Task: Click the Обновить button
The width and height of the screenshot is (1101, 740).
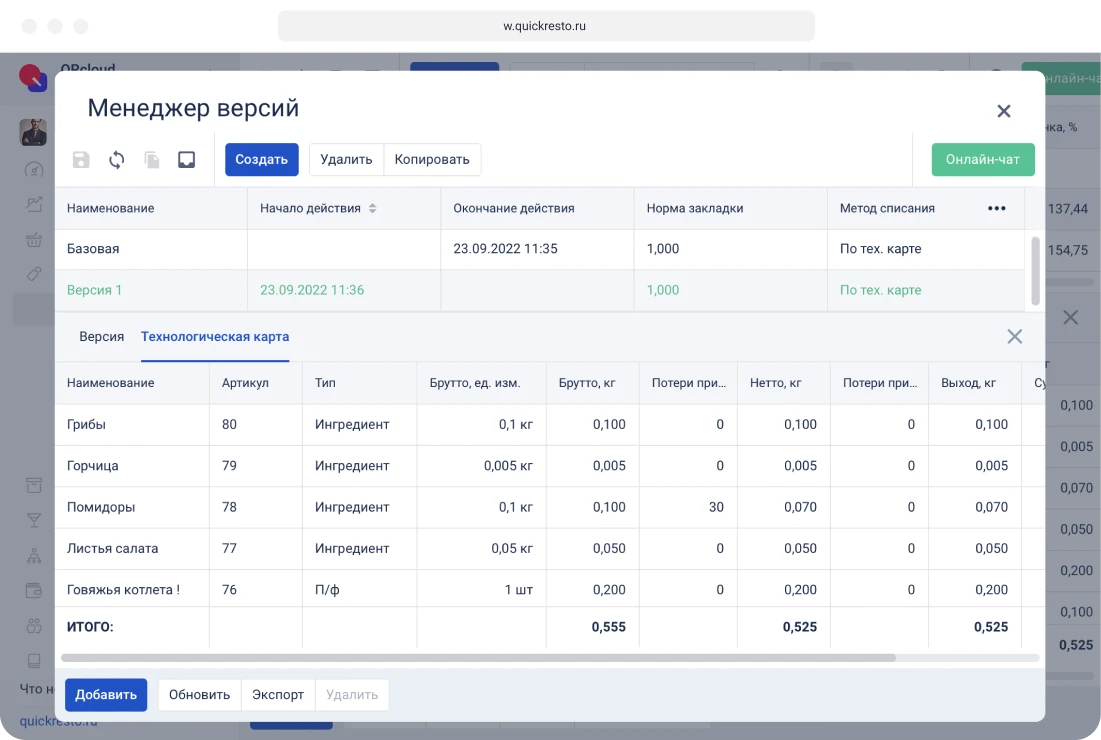Action: (199, 695)
